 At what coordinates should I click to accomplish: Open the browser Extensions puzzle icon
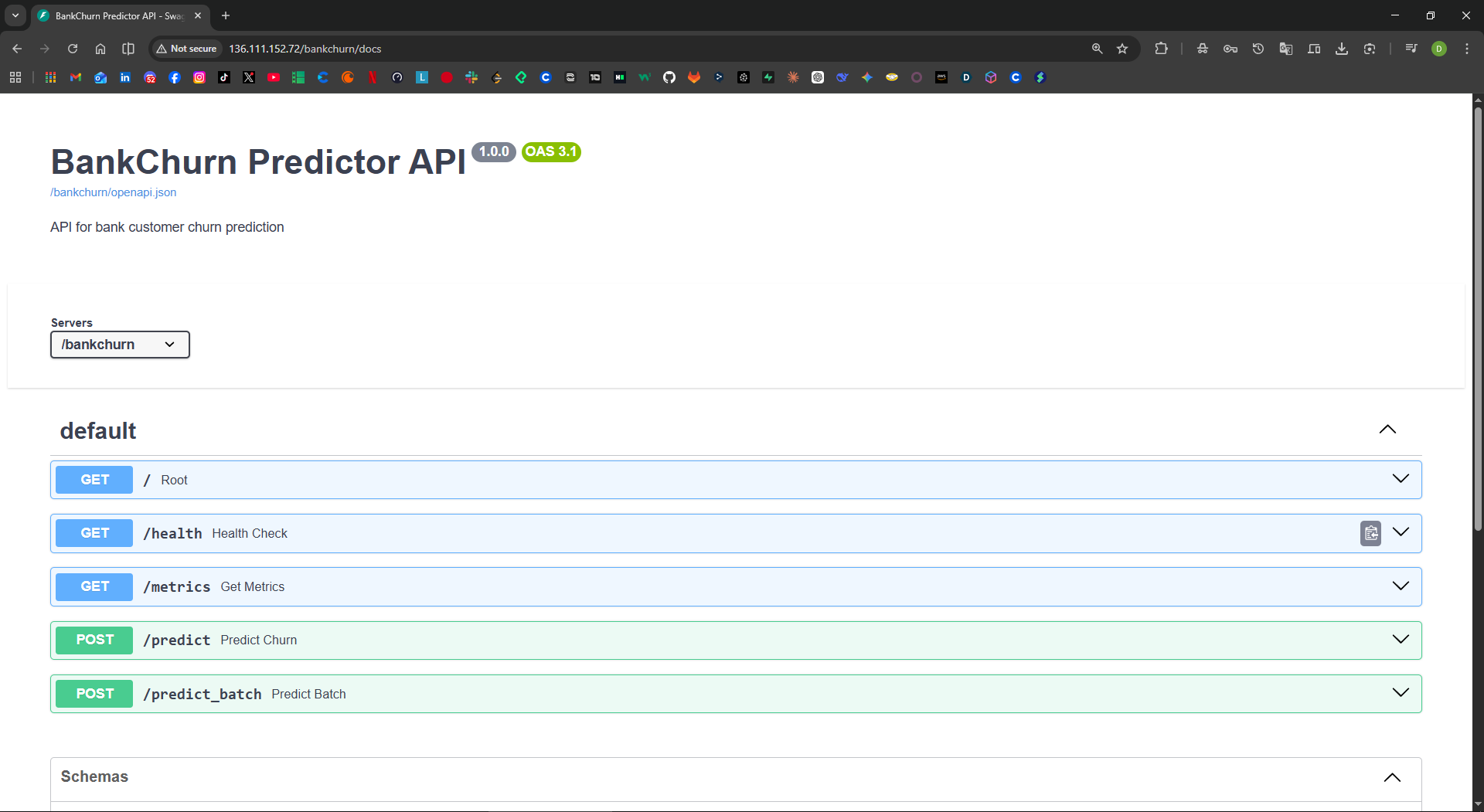(1161, 49)
